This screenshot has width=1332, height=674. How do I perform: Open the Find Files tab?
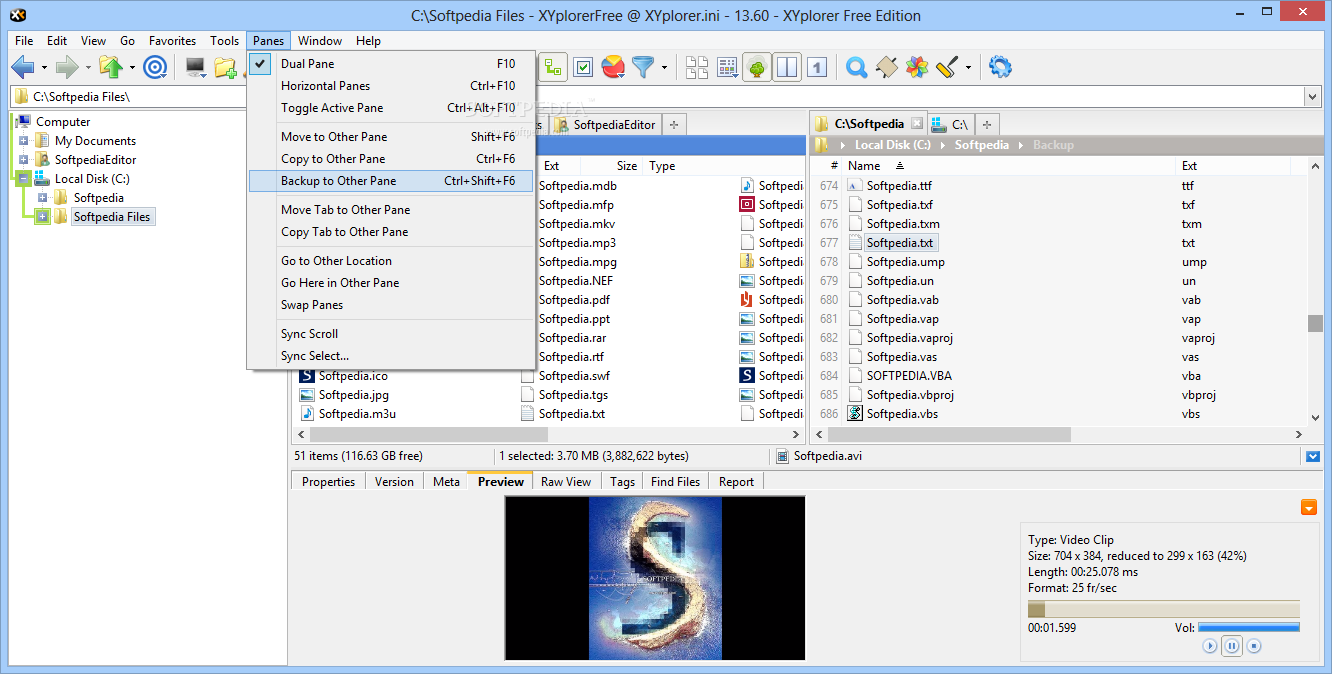(675, 482)
